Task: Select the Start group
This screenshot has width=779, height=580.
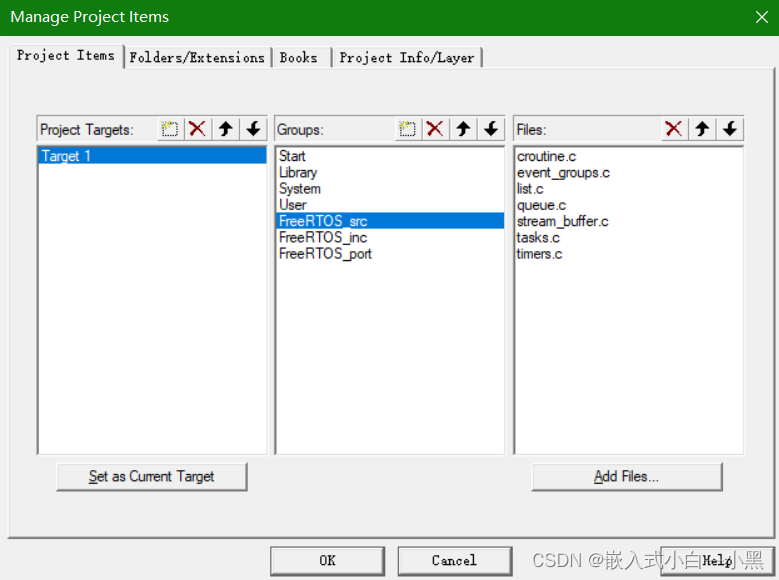Action: 390,156
